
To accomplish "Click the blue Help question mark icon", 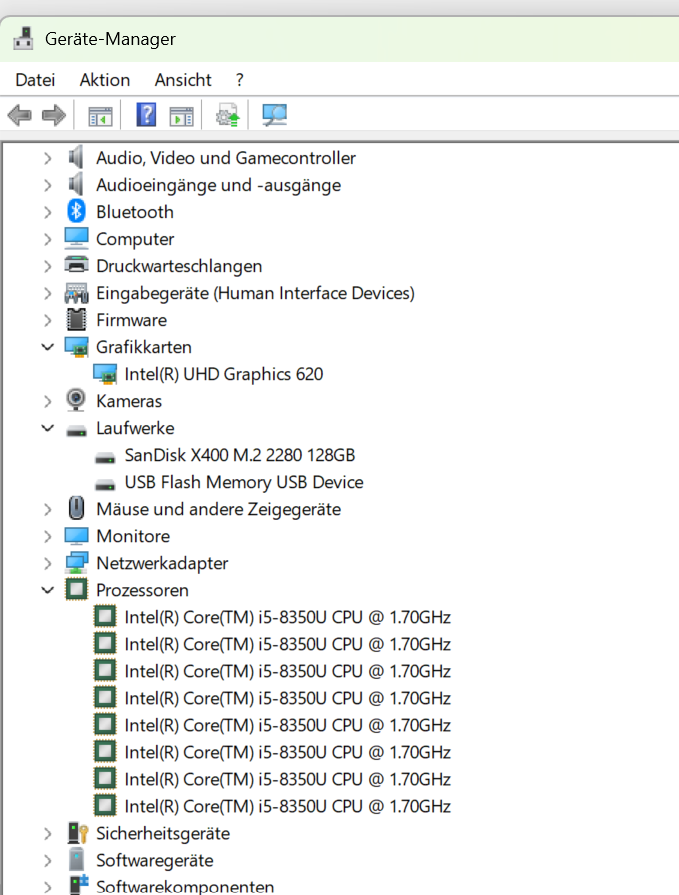I will 146,115.
